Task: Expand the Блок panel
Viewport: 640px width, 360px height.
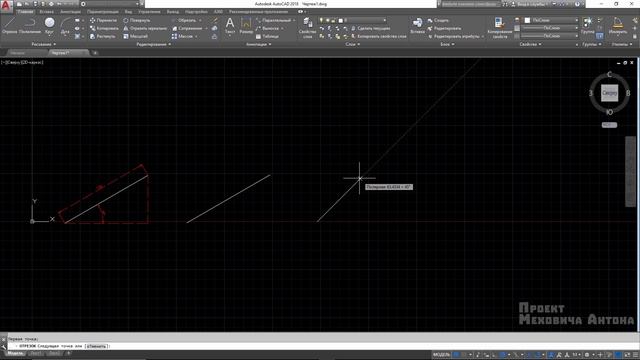Action: [x=447, y=44]
